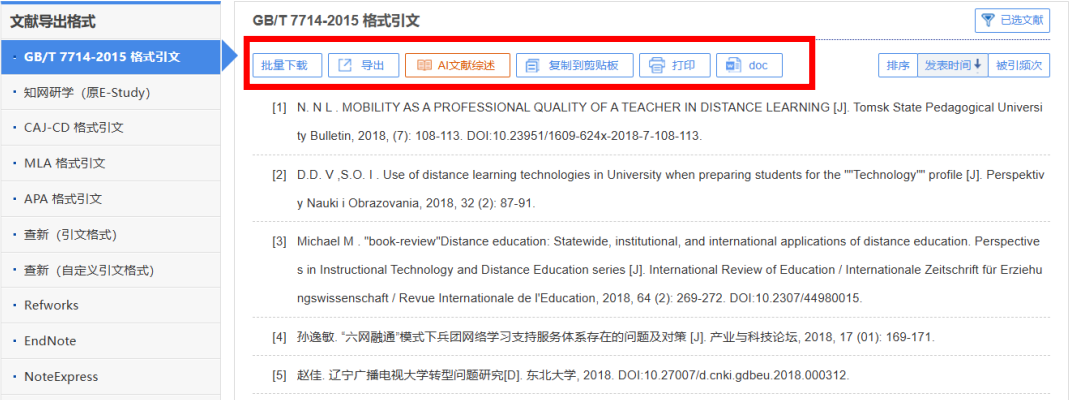This screenshot has height=400, width=1069.
Task: Click the export icon in toolbar
Action: [345, 66]
